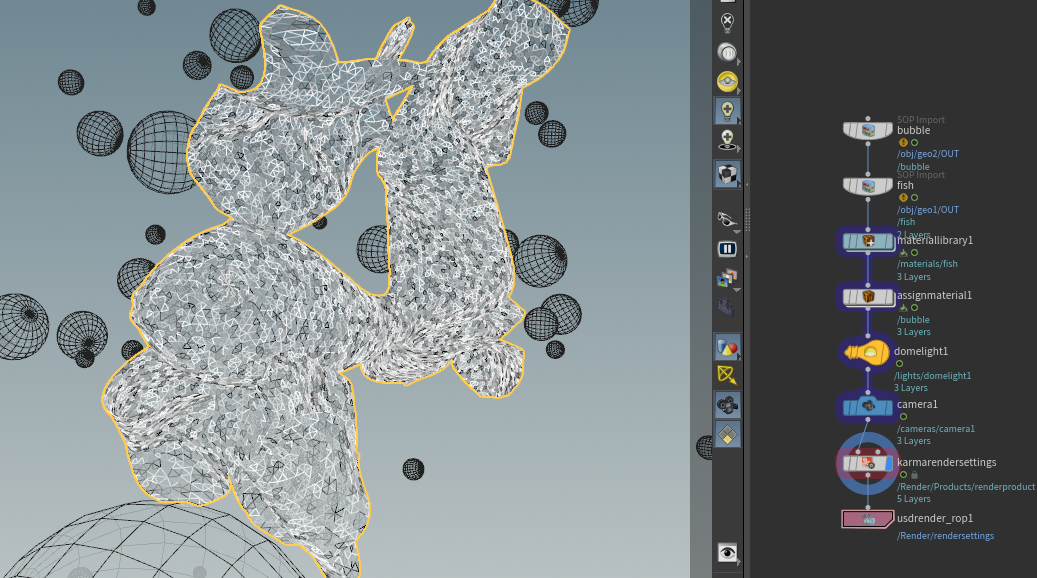Click the node name 'assignmaterial1'

[934, 296]
